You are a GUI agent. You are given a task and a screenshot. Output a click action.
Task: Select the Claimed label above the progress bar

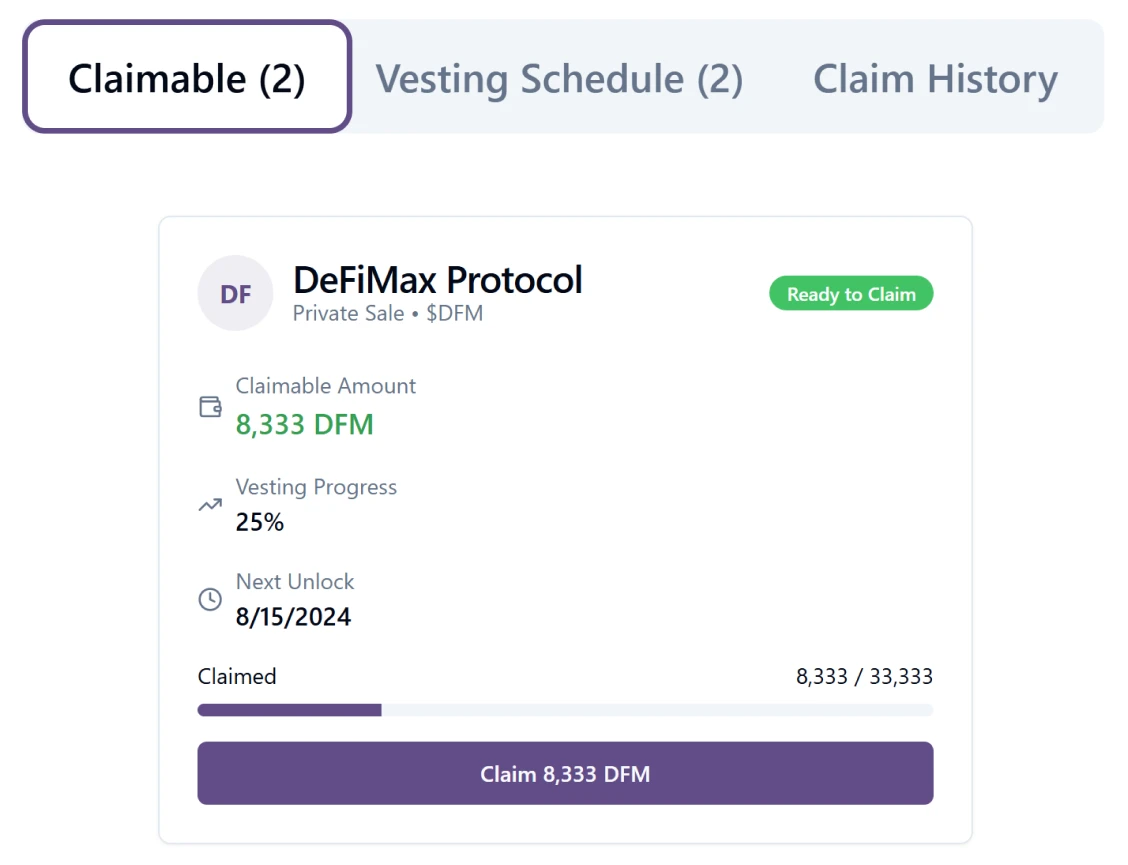pos(237,676)
